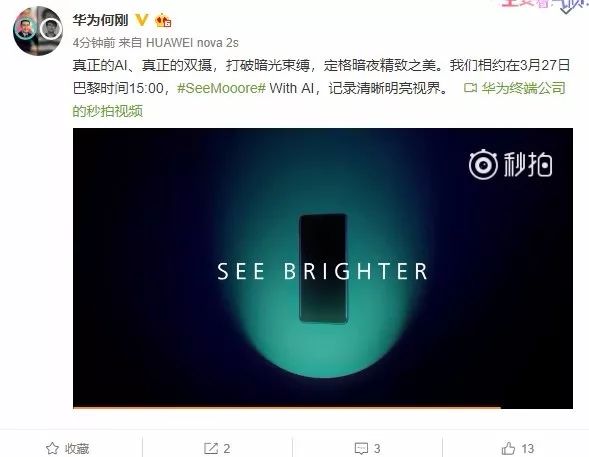Open the #SeeMooore# hashtag topic

(x=221, y=88)
